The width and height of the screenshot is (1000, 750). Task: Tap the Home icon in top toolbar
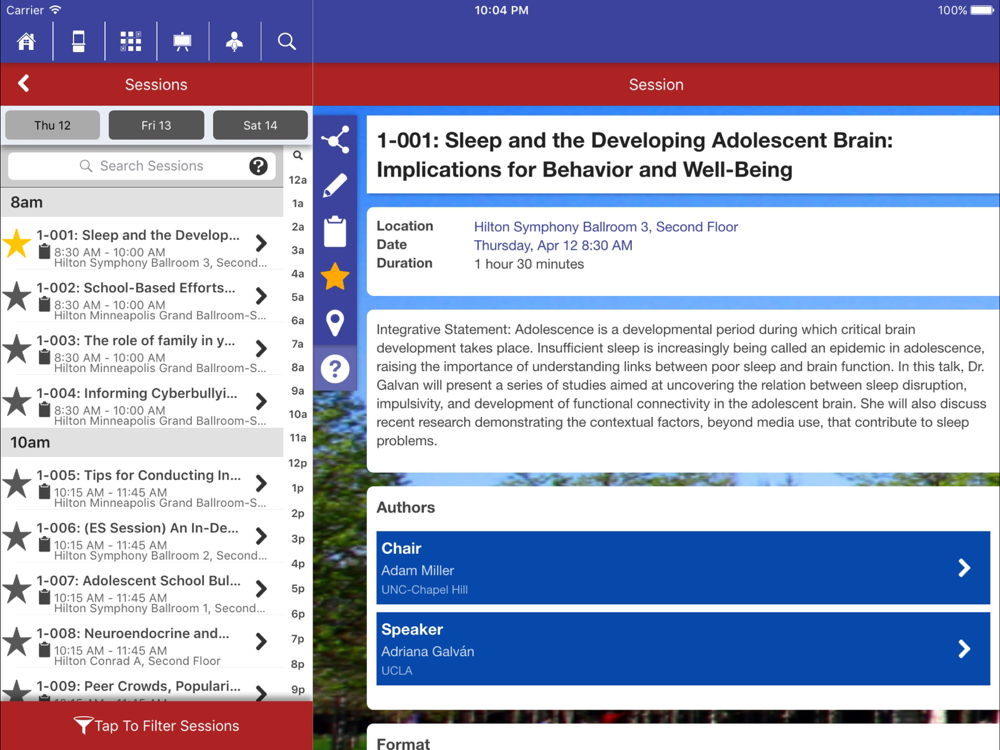[26, 41]
